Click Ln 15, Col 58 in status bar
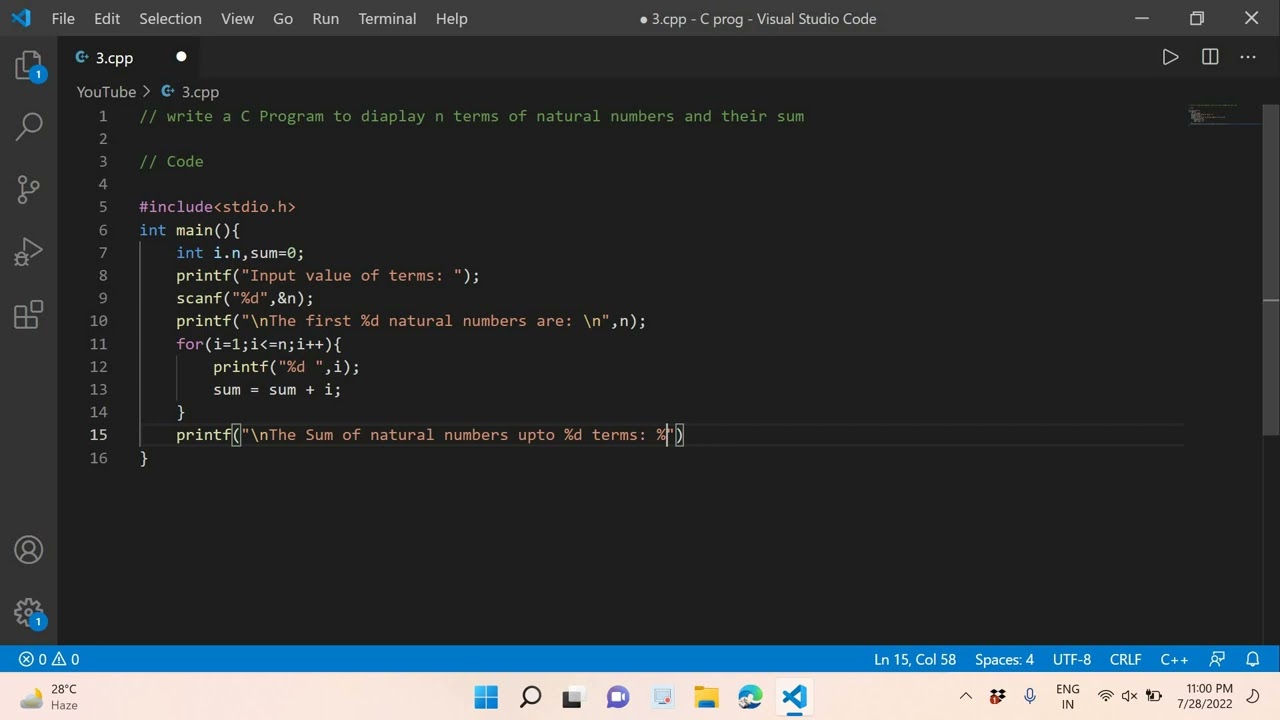The image size is (1280, 720). (x=915, y=659)
